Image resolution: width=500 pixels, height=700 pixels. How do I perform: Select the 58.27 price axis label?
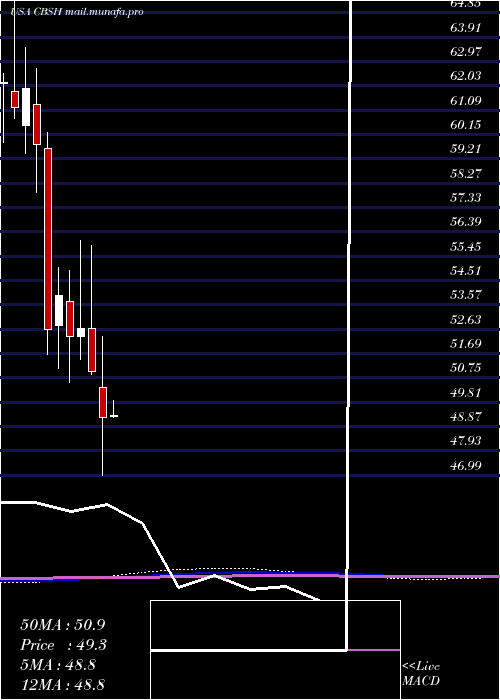tap(467, 173)
